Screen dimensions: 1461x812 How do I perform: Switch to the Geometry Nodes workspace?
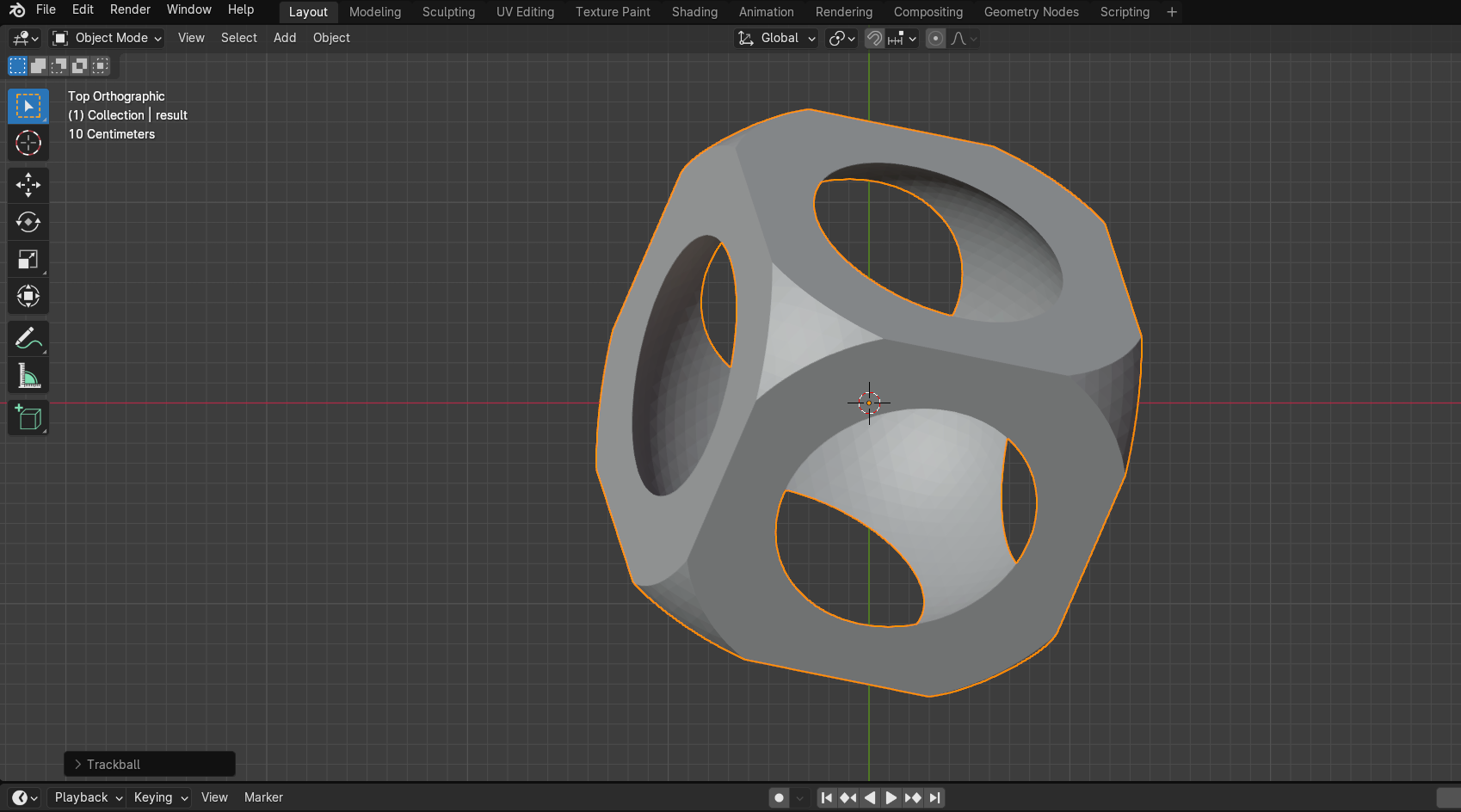tap(1031, 12)
